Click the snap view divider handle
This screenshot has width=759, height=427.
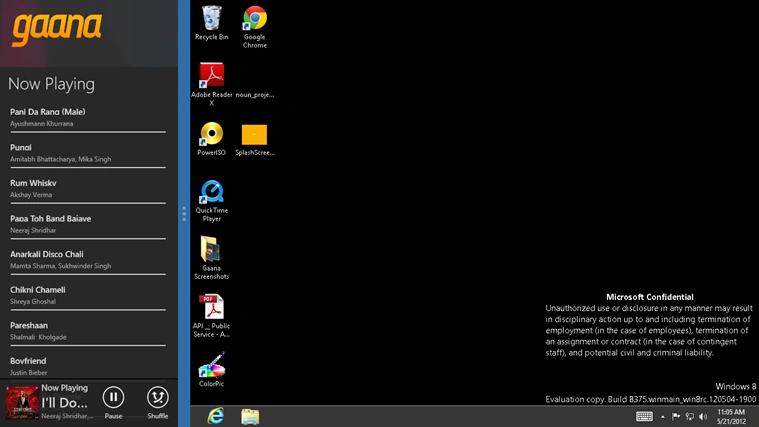click(184, 214)
